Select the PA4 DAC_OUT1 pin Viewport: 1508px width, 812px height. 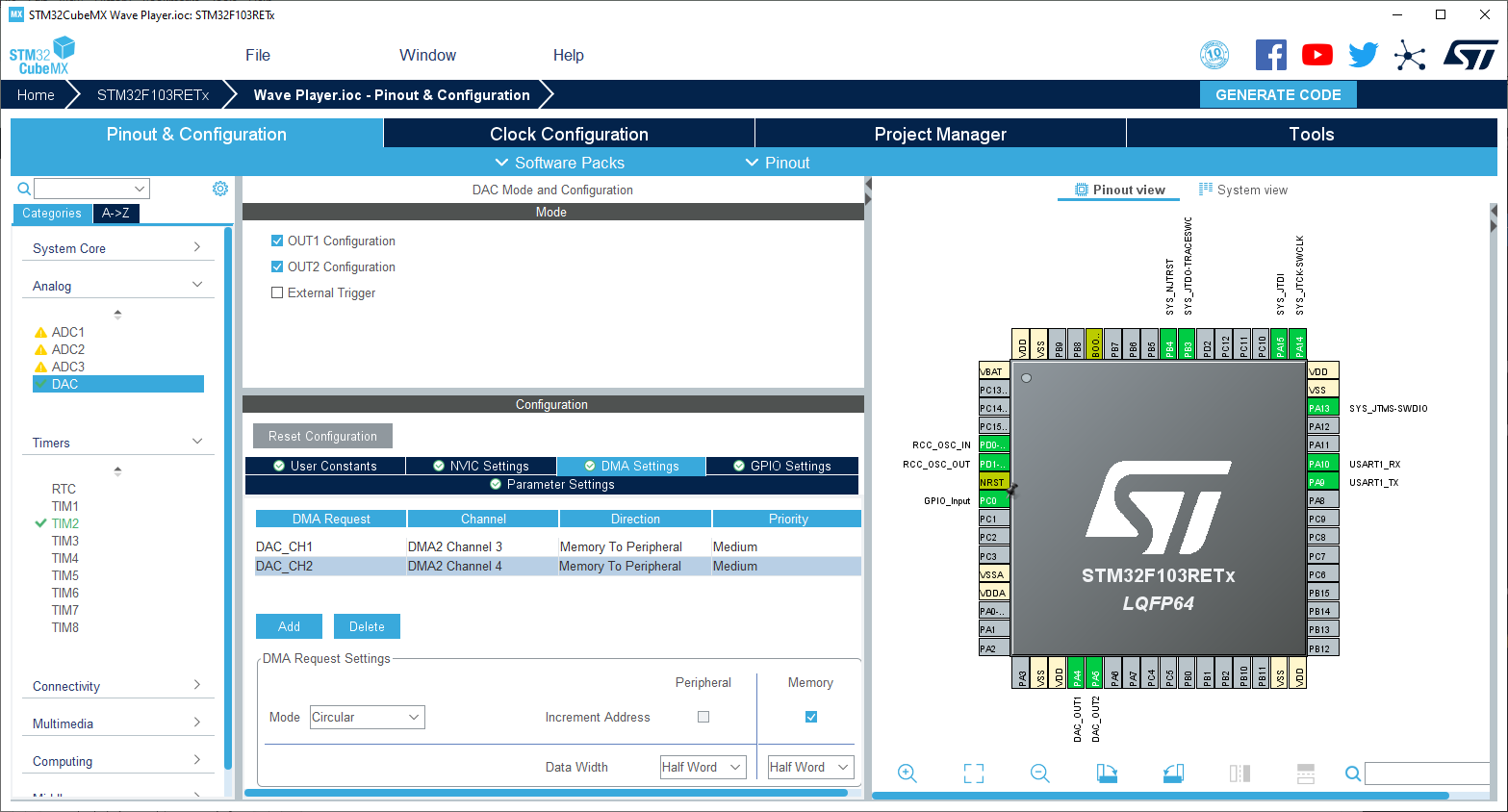coord(1077,672)
